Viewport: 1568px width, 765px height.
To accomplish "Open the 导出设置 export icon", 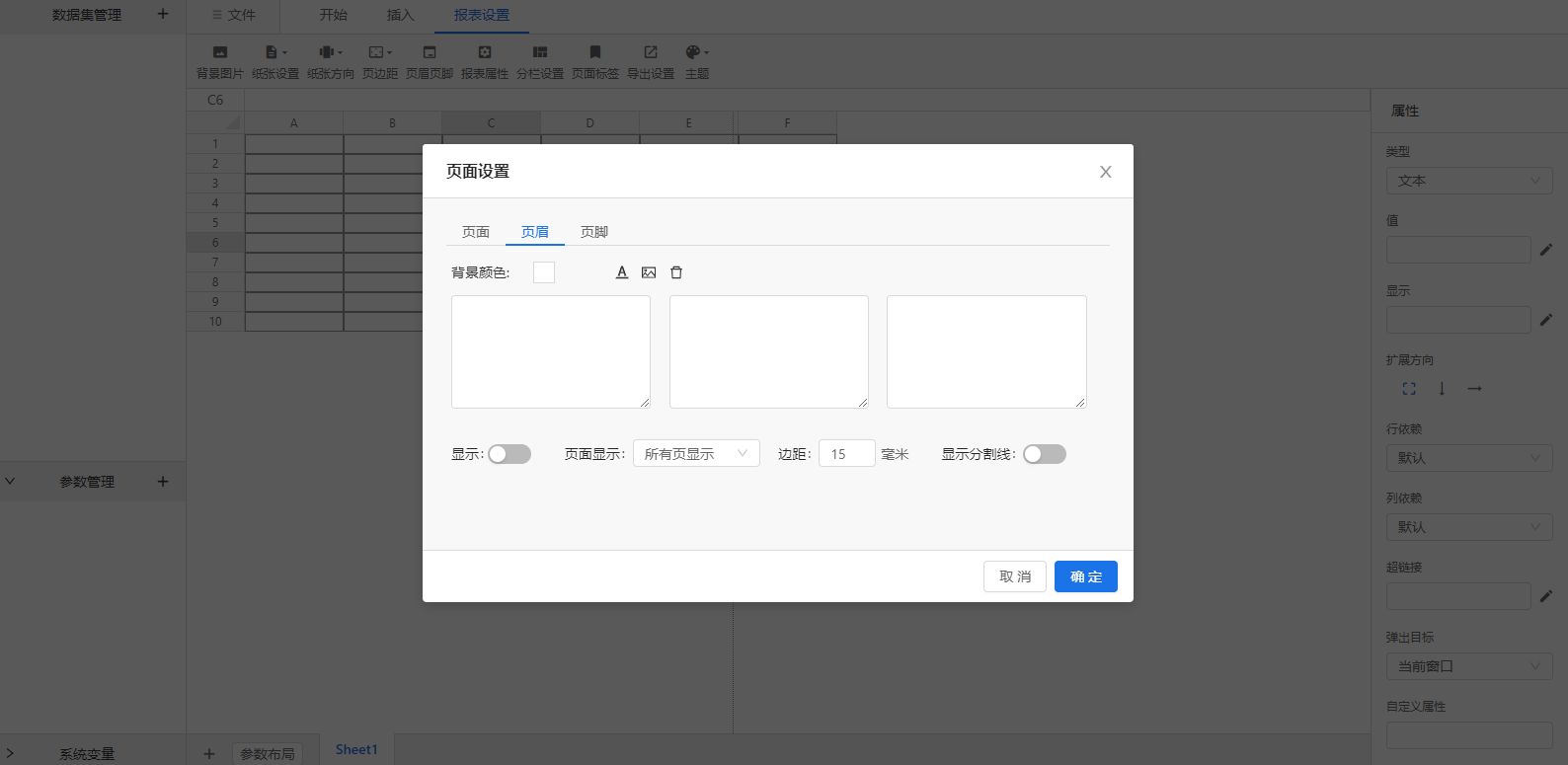I will [x=651, y=52].
